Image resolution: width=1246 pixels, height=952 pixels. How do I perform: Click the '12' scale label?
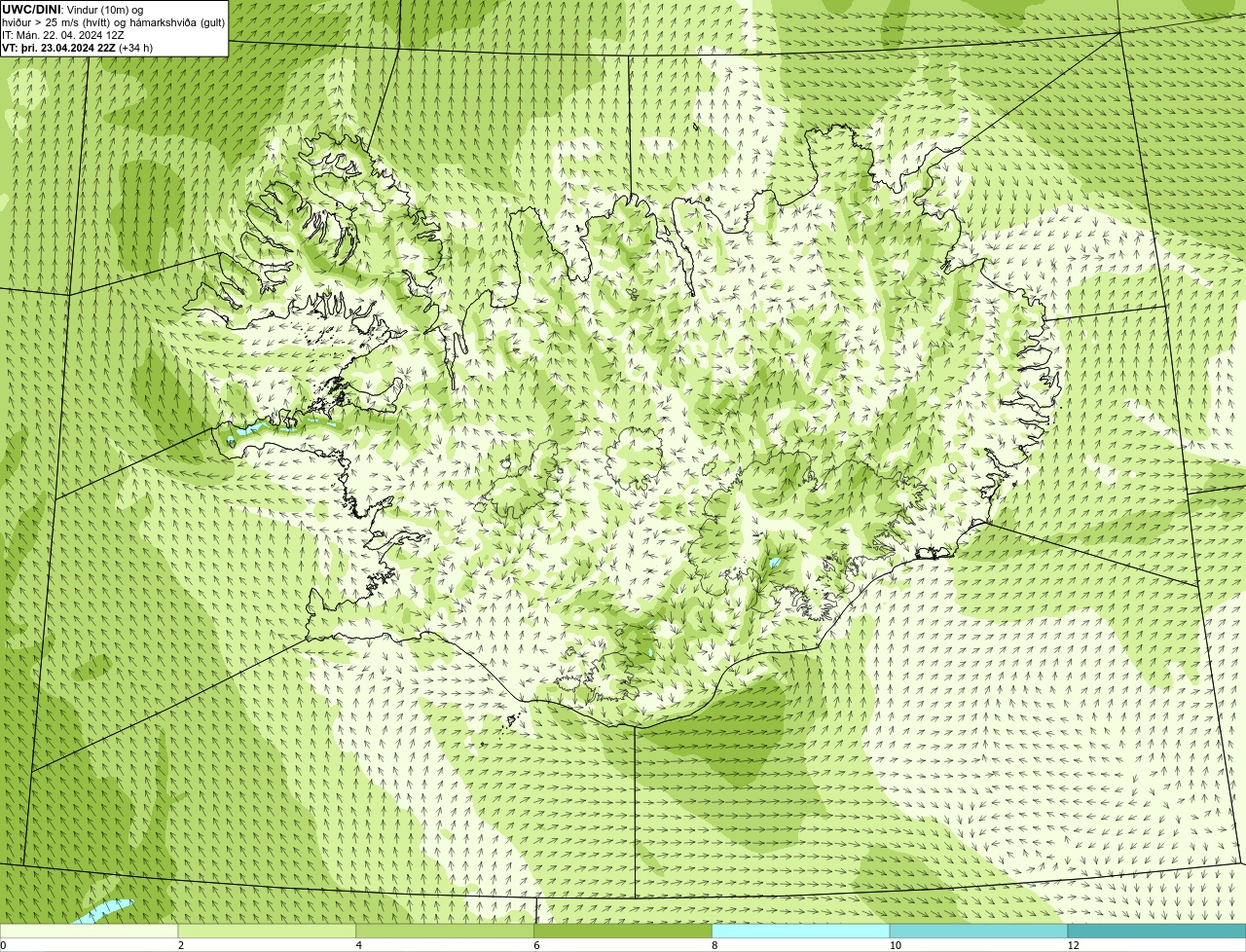[x=1073, y=945]
